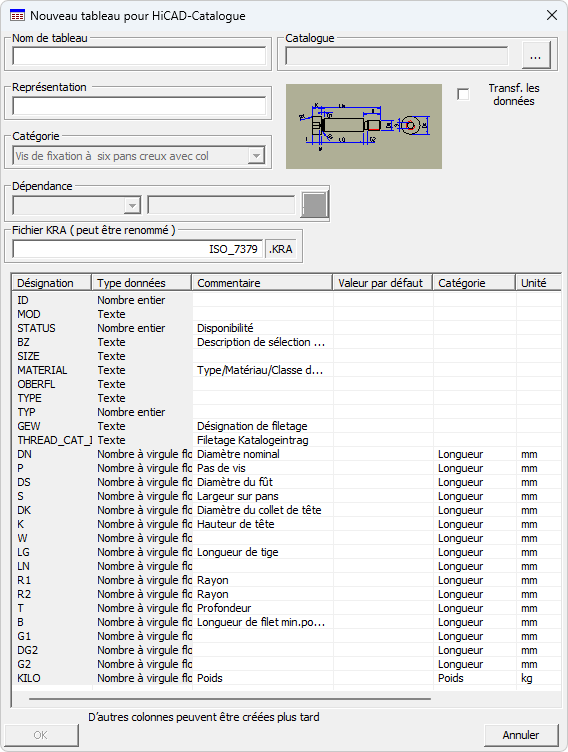The image size is (568, 752).
Task: Select the MATERIAL row designation
Action: (42, 370)
